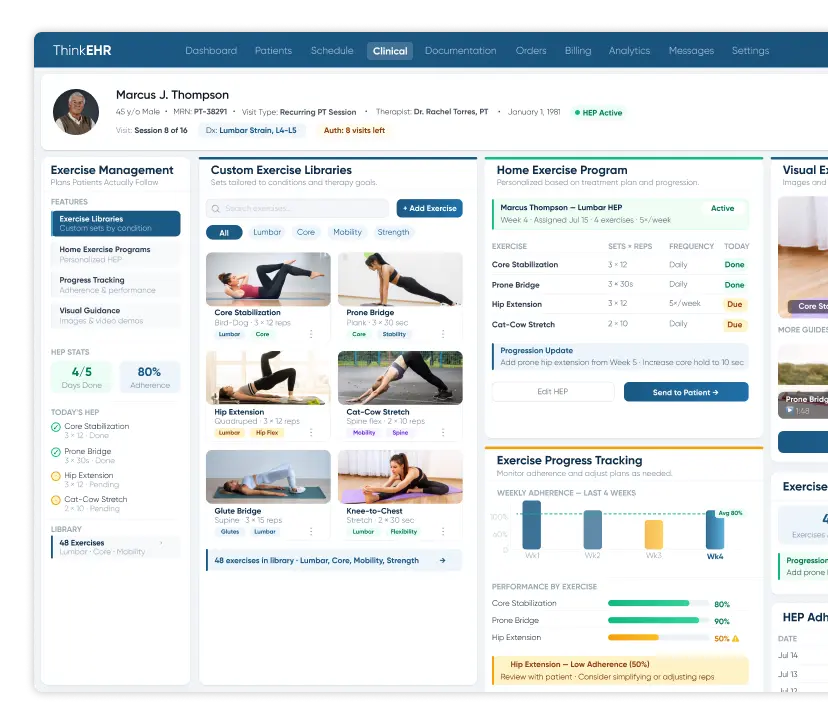Open the Billing tab

point(578,51)
